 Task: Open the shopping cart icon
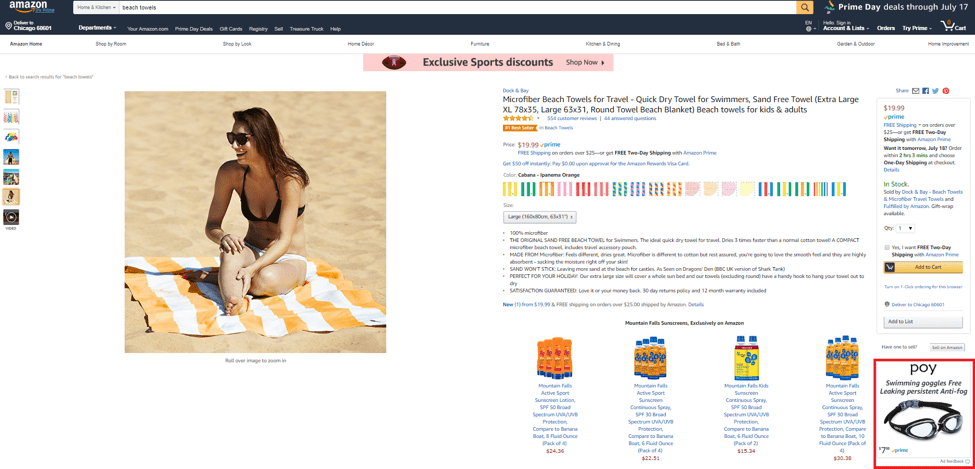pyautogui.click(x=953, y=26)
